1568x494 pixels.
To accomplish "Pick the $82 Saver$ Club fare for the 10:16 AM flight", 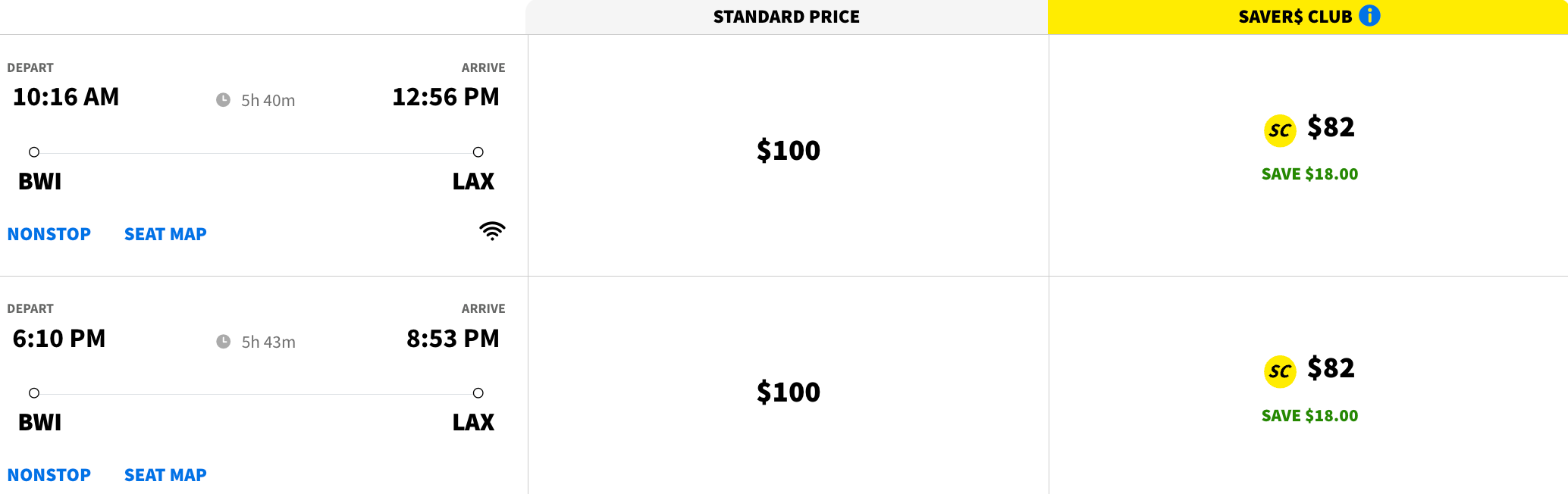I will (x=1330, y=127).
